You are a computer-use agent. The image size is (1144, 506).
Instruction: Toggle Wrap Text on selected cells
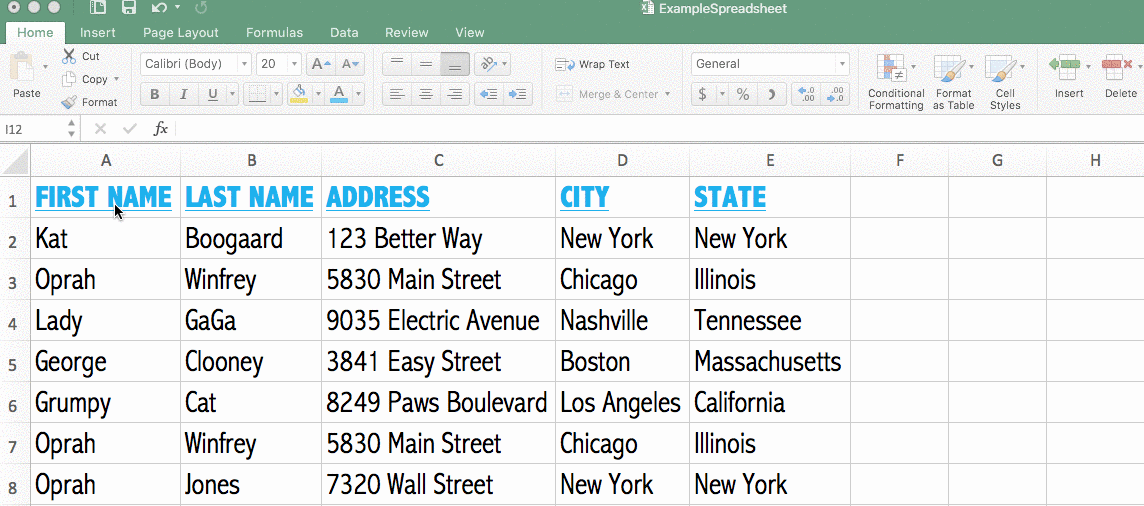[593, 64]
